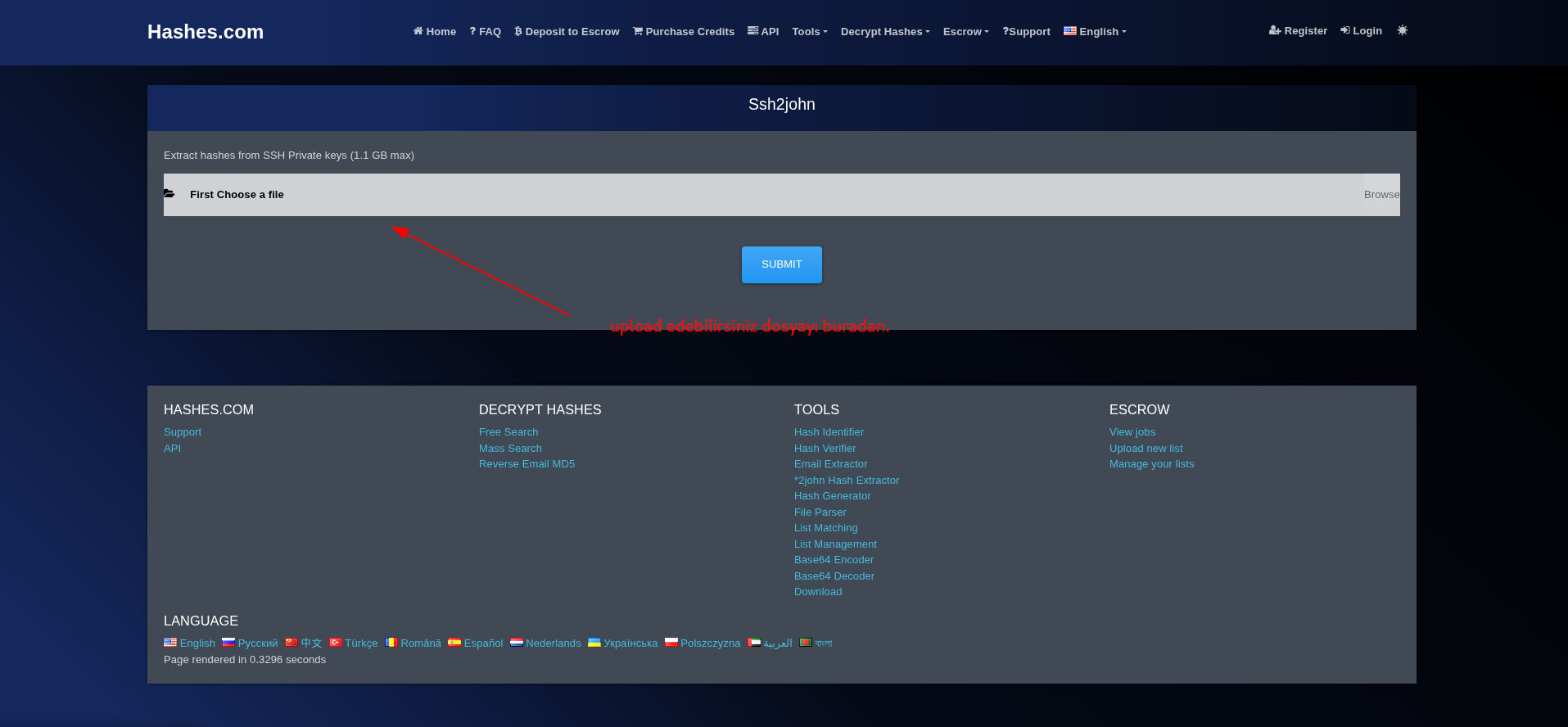Expand the Escrow dropdown menu
Viewport: 1568px width, 727px height.
tap(966, 31)
